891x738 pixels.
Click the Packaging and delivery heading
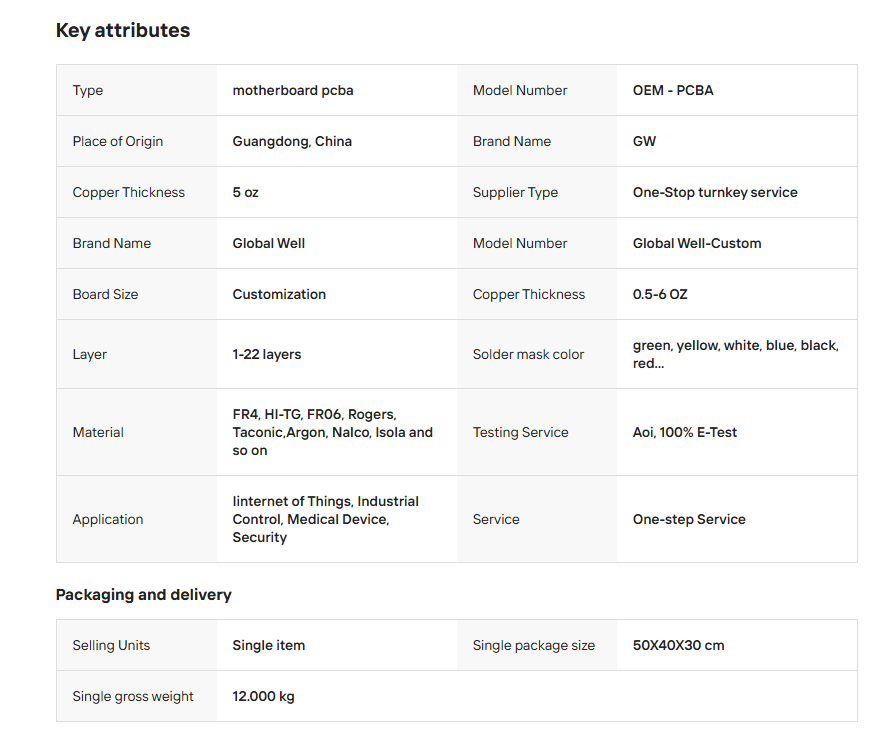click(143, 595)
